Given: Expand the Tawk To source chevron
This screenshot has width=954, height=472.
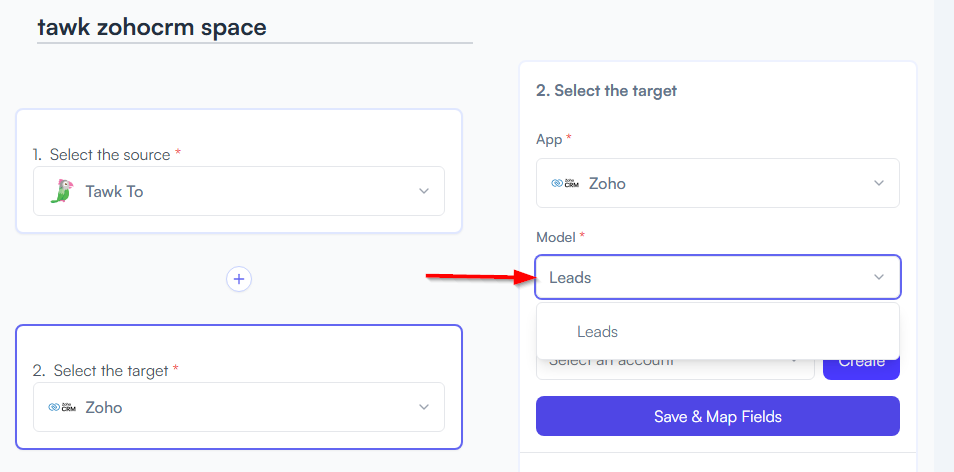Looking at the screenshot, I should tap(424, 191).
